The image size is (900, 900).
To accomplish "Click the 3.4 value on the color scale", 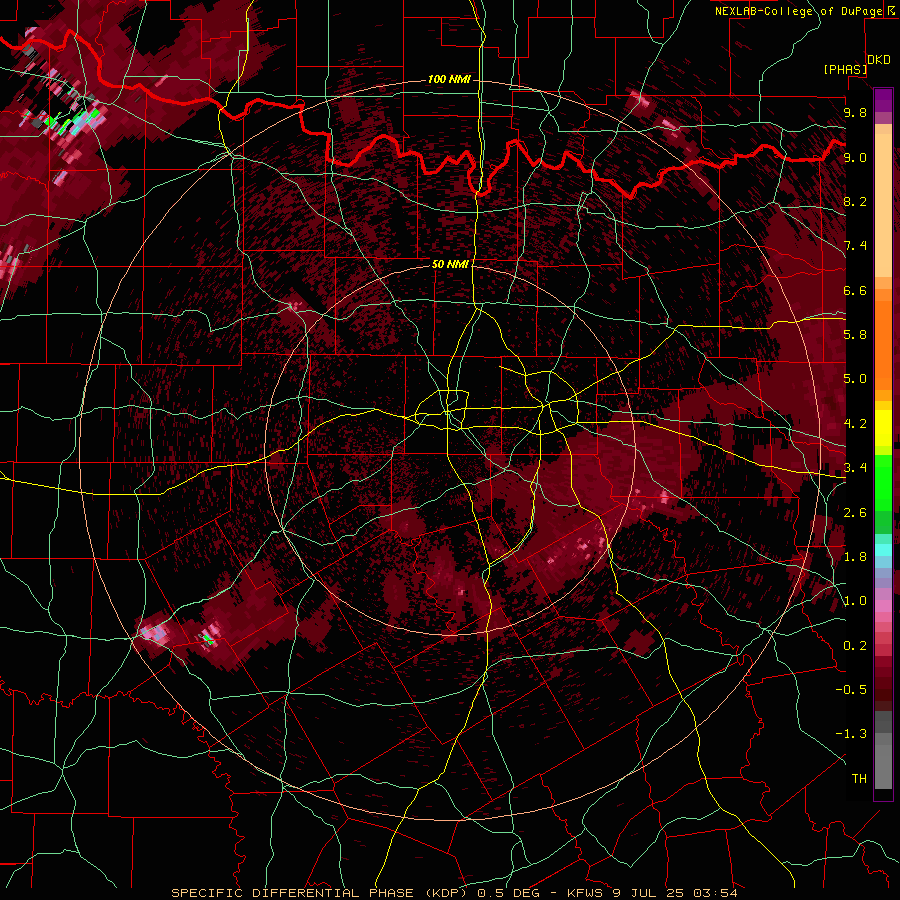I will [855, 468].
